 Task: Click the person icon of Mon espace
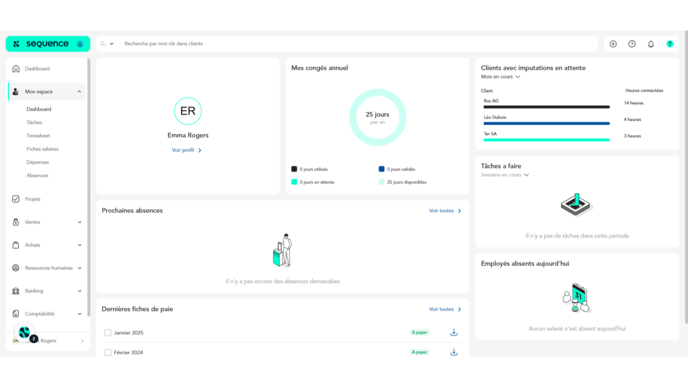point(16,91)
